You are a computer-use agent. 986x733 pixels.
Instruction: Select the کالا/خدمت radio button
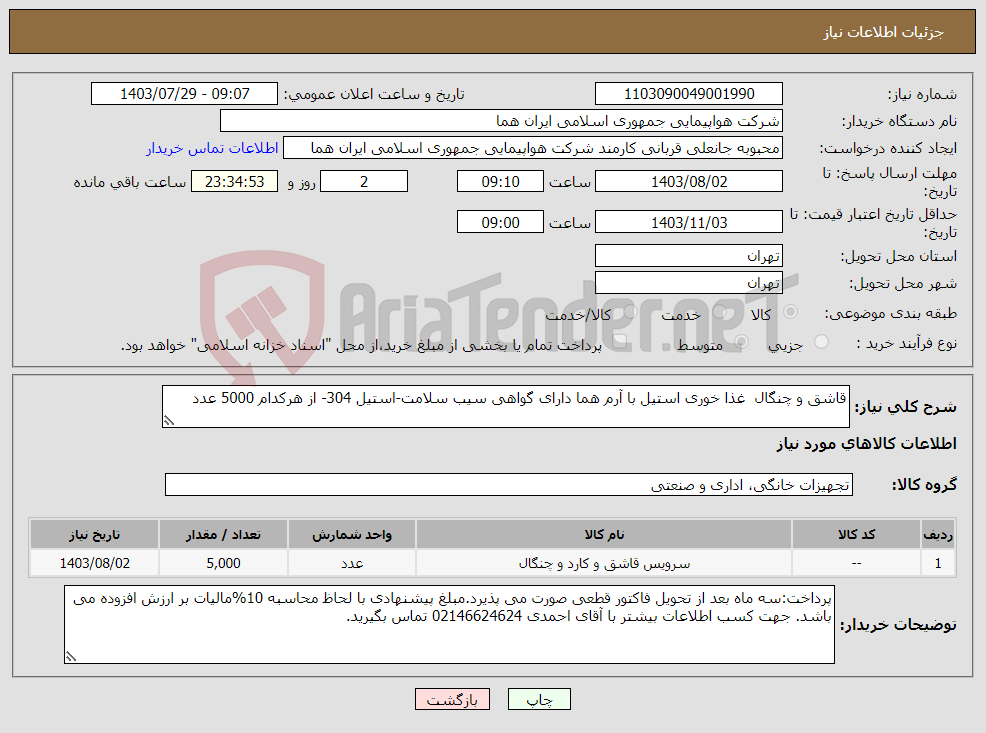coord(630,312)
